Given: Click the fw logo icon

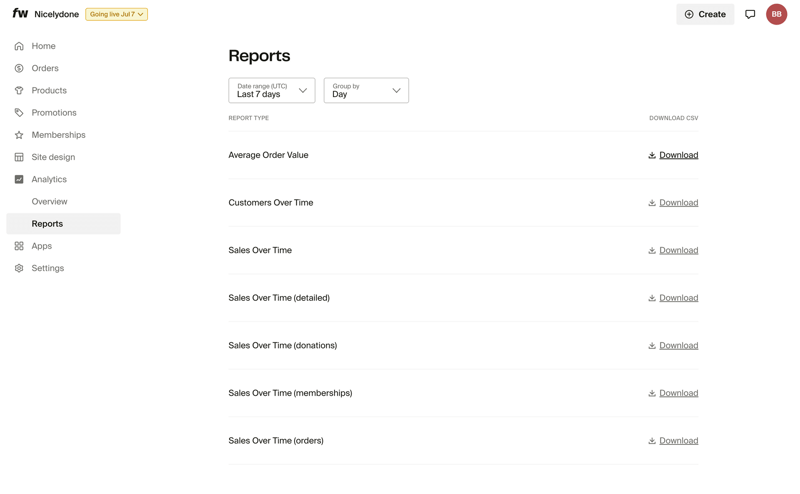Looking at the screenshot, I should [20, 13].
